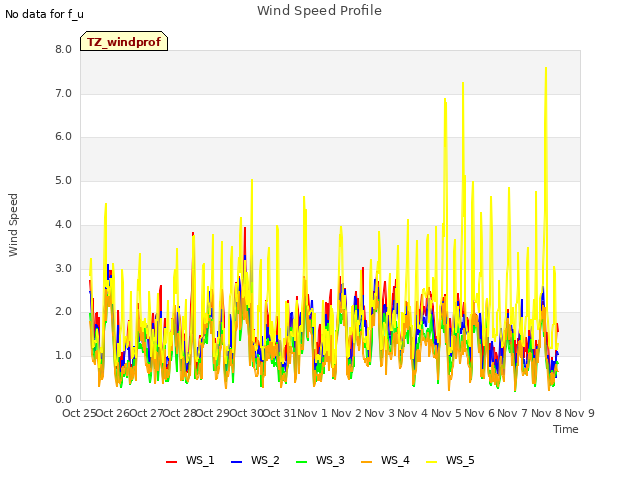Select the WS_3 legend label
The image size is (640, 480).
[x=330, y=460]
